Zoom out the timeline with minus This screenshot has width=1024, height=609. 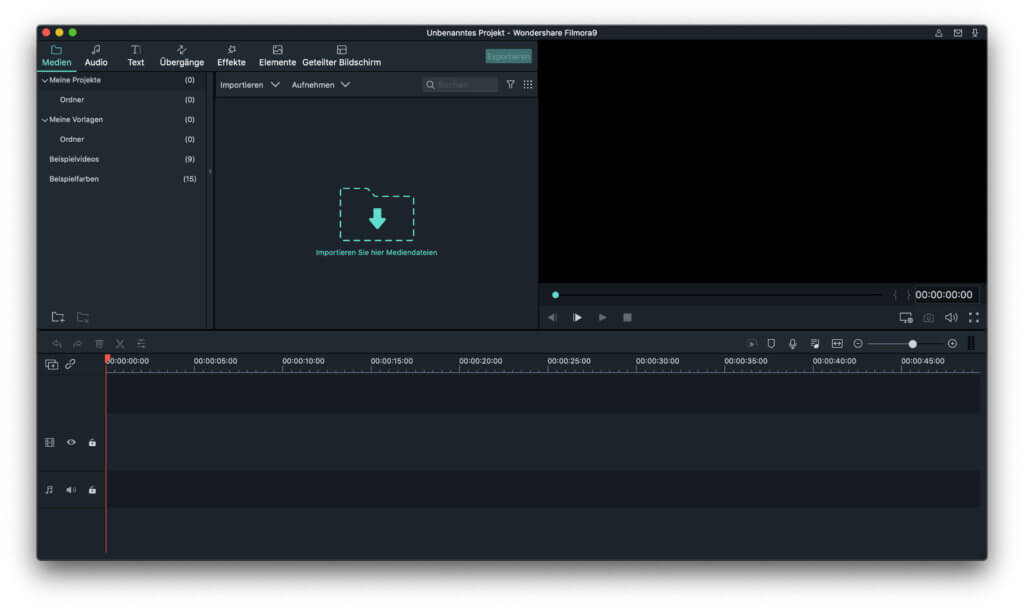click(x=858, y=344)
